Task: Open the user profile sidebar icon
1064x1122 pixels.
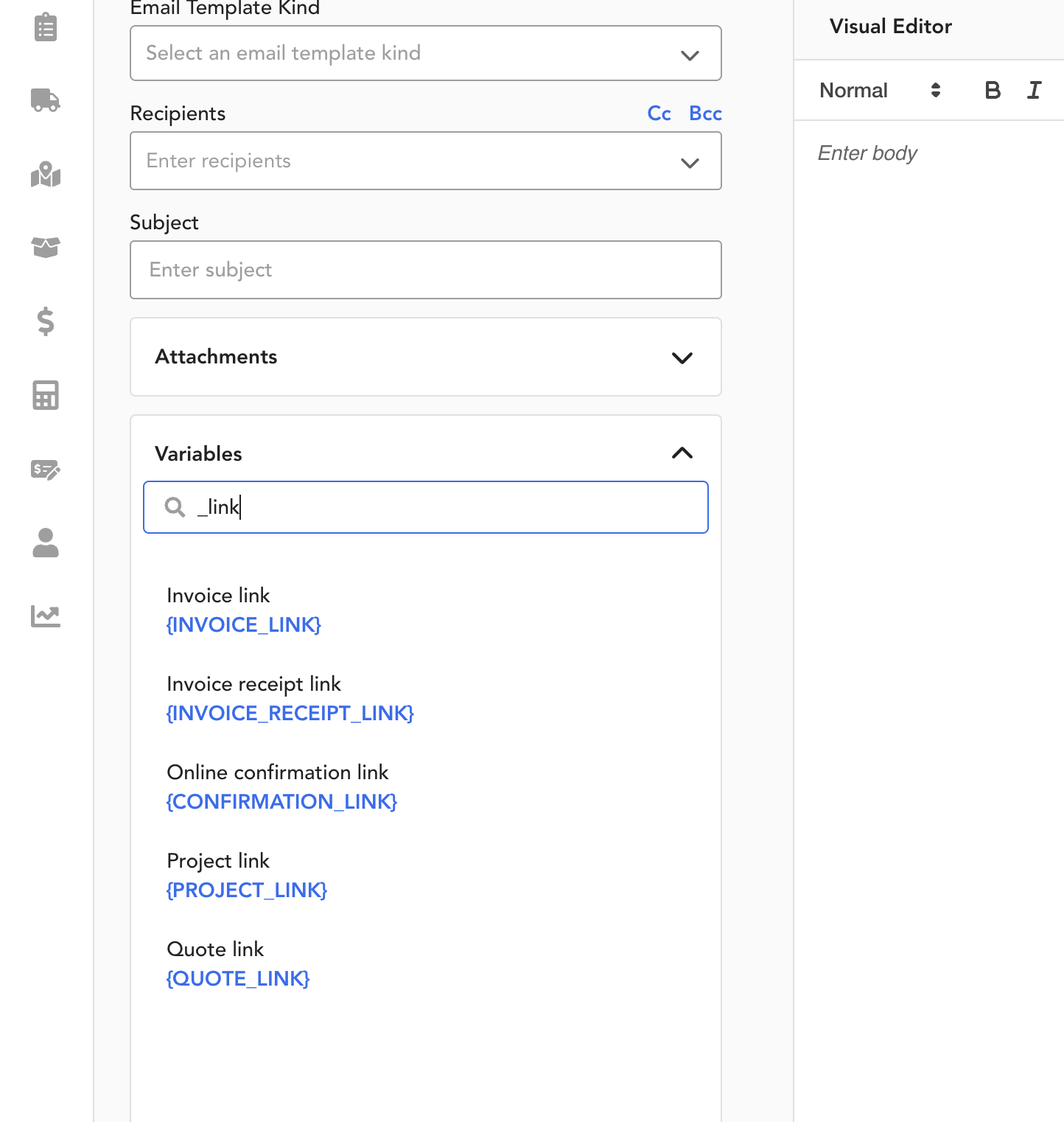Action: 46,543
